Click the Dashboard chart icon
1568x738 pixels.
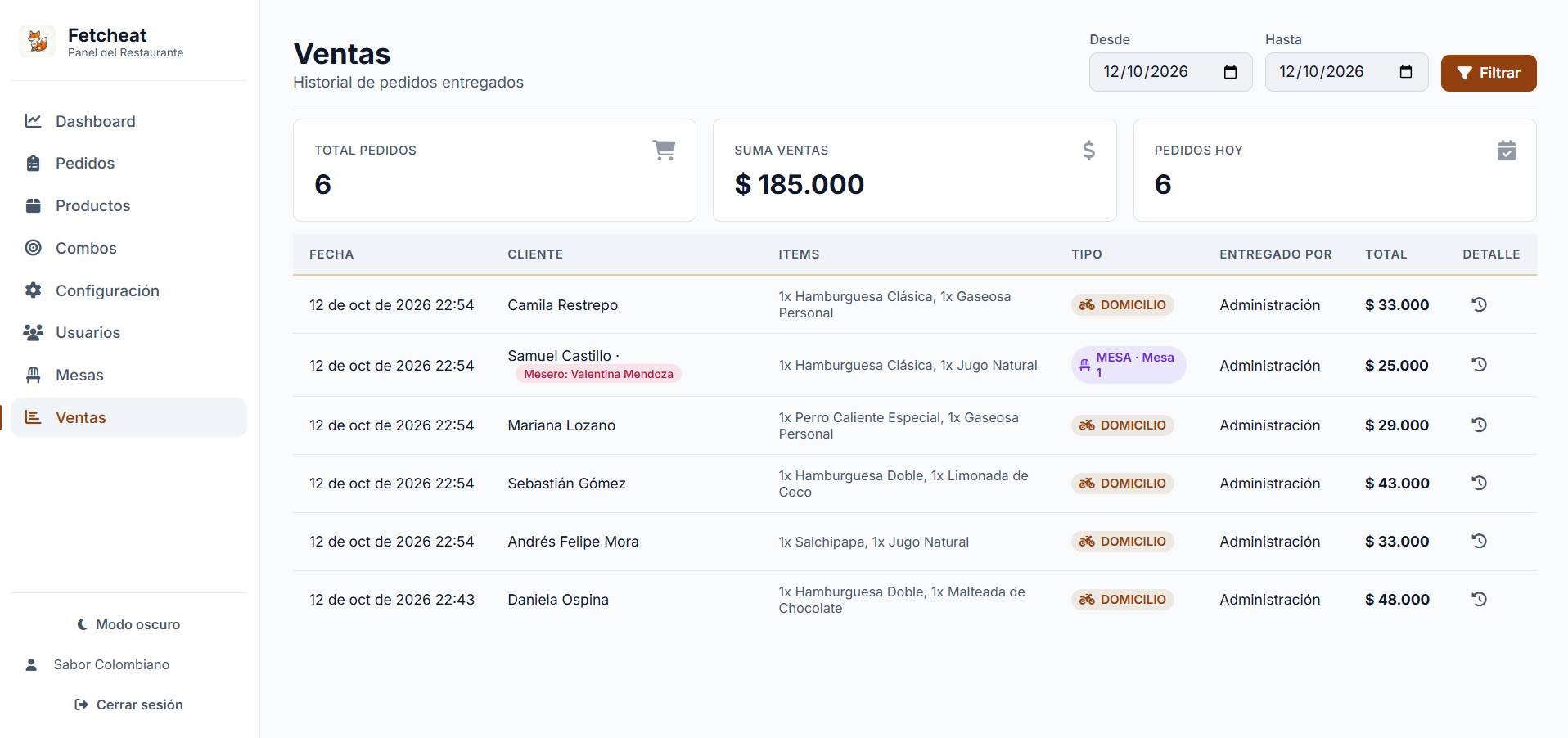tap(33, 121)
